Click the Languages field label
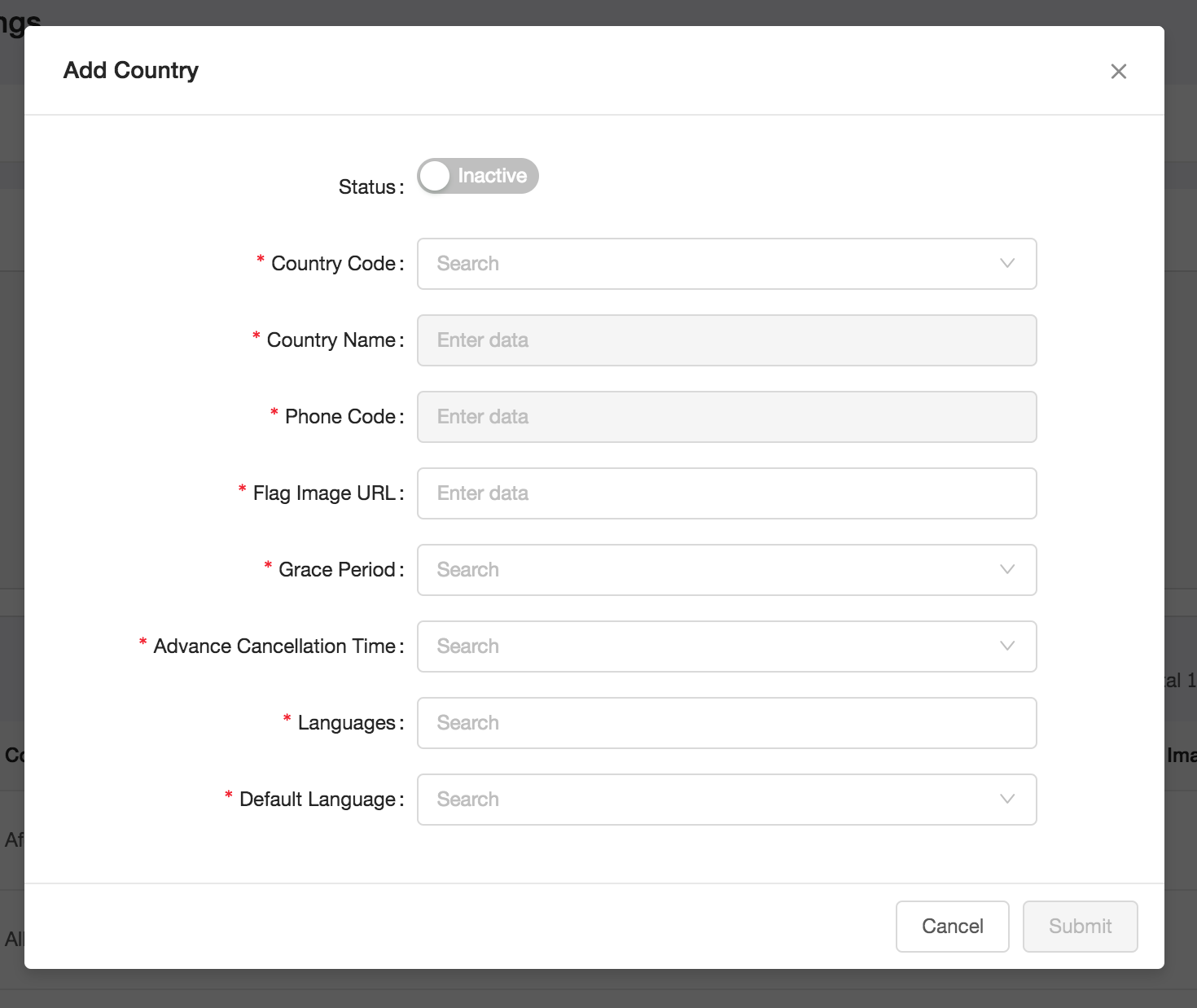Screen dimensions: 1197x1008 pos(347,723)
